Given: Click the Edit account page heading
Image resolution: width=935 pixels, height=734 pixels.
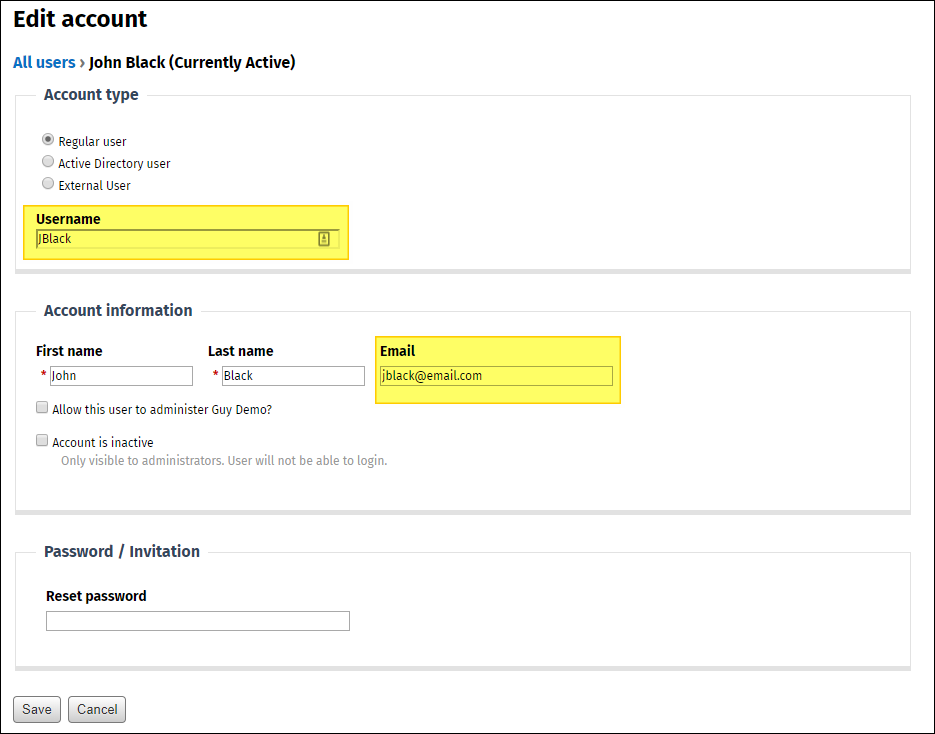Looking at the screenshot, I should point(80,19).
